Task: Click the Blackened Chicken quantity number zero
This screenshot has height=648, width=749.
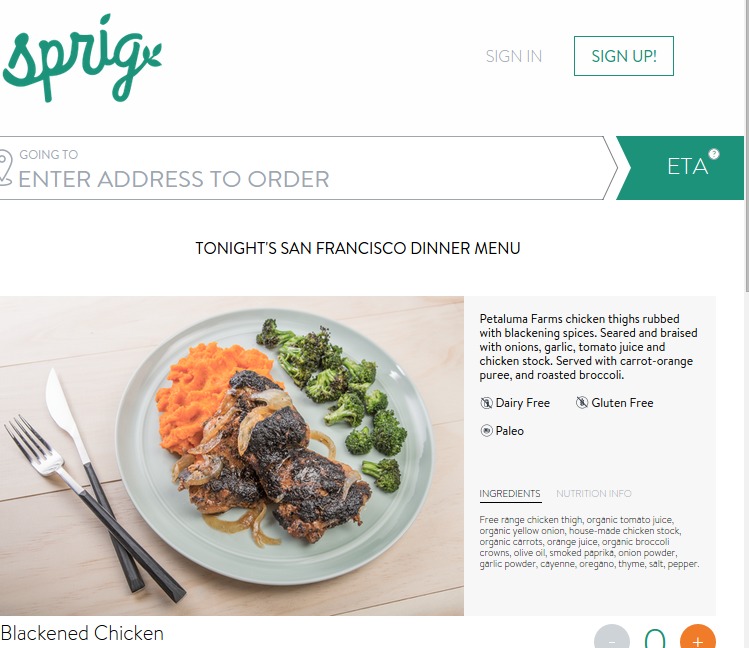Action: [x=655, y=638]
